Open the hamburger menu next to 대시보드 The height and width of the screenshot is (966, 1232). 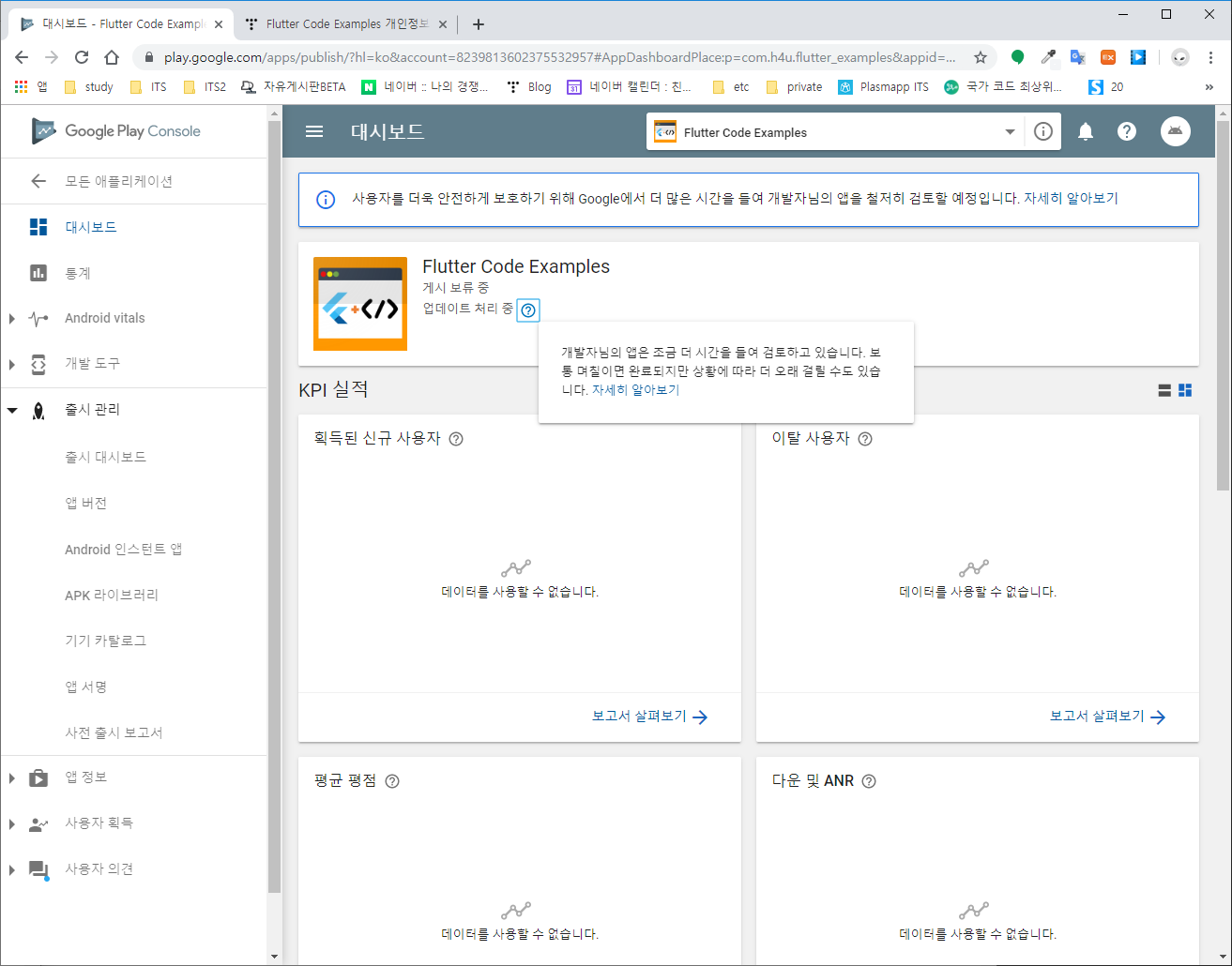click(x=314, y=131)
